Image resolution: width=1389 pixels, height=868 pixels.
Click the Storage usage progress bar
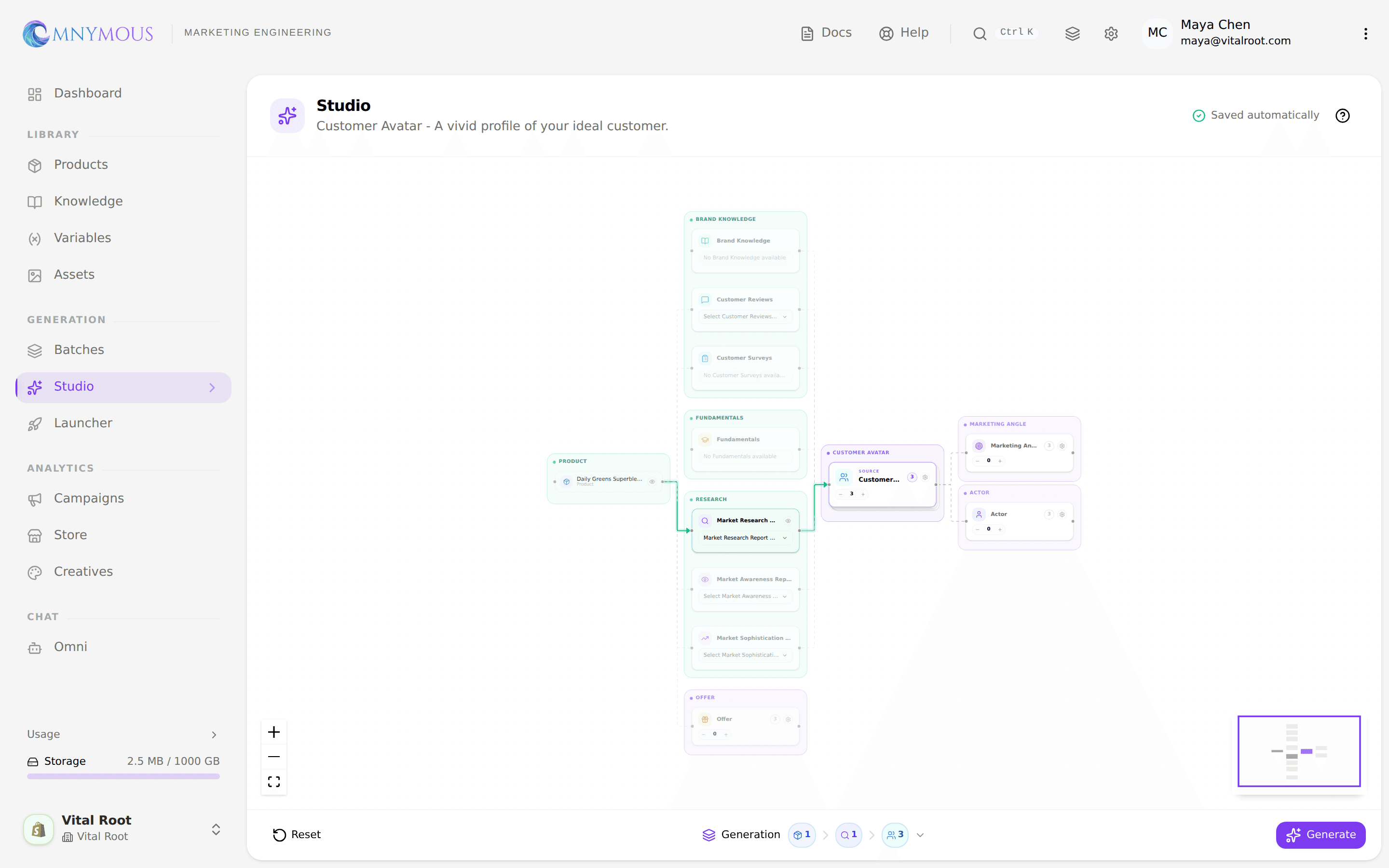pos(123,777)
